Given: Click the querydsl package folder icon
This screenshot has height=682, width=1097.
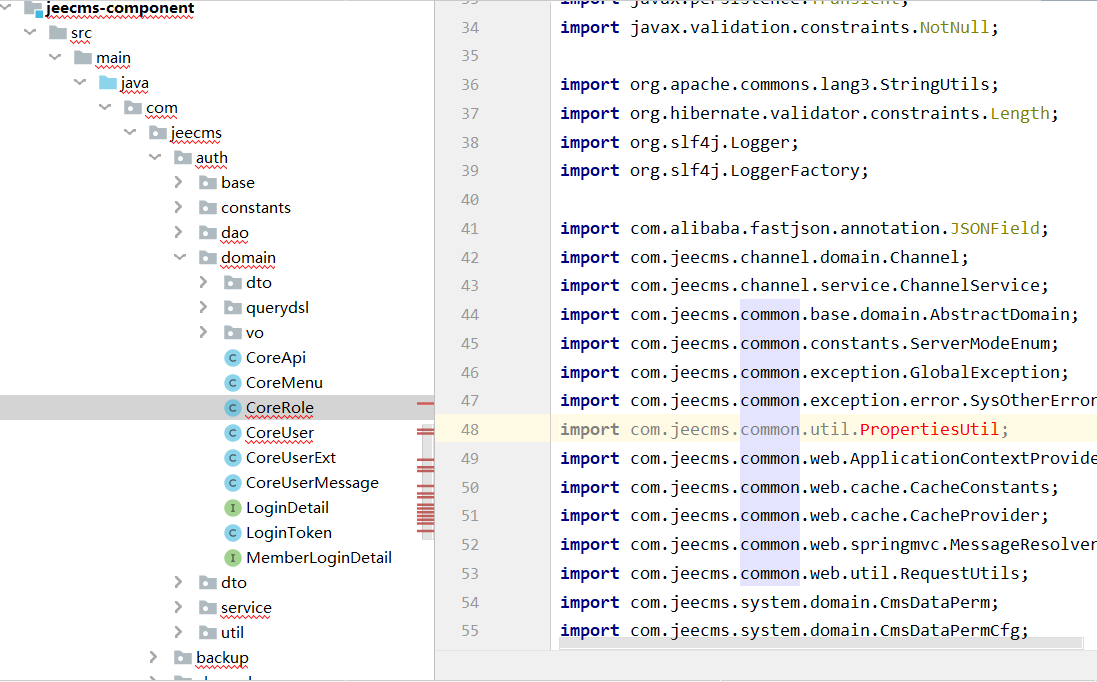Looking at the screenshot, I should coord(233,308).
